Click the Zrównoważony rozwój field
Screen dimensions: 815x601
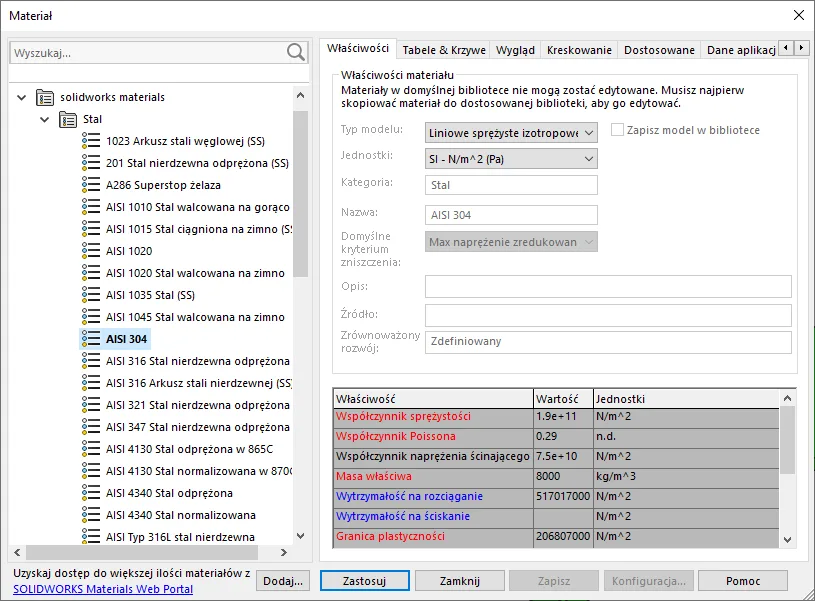(608, 342)
